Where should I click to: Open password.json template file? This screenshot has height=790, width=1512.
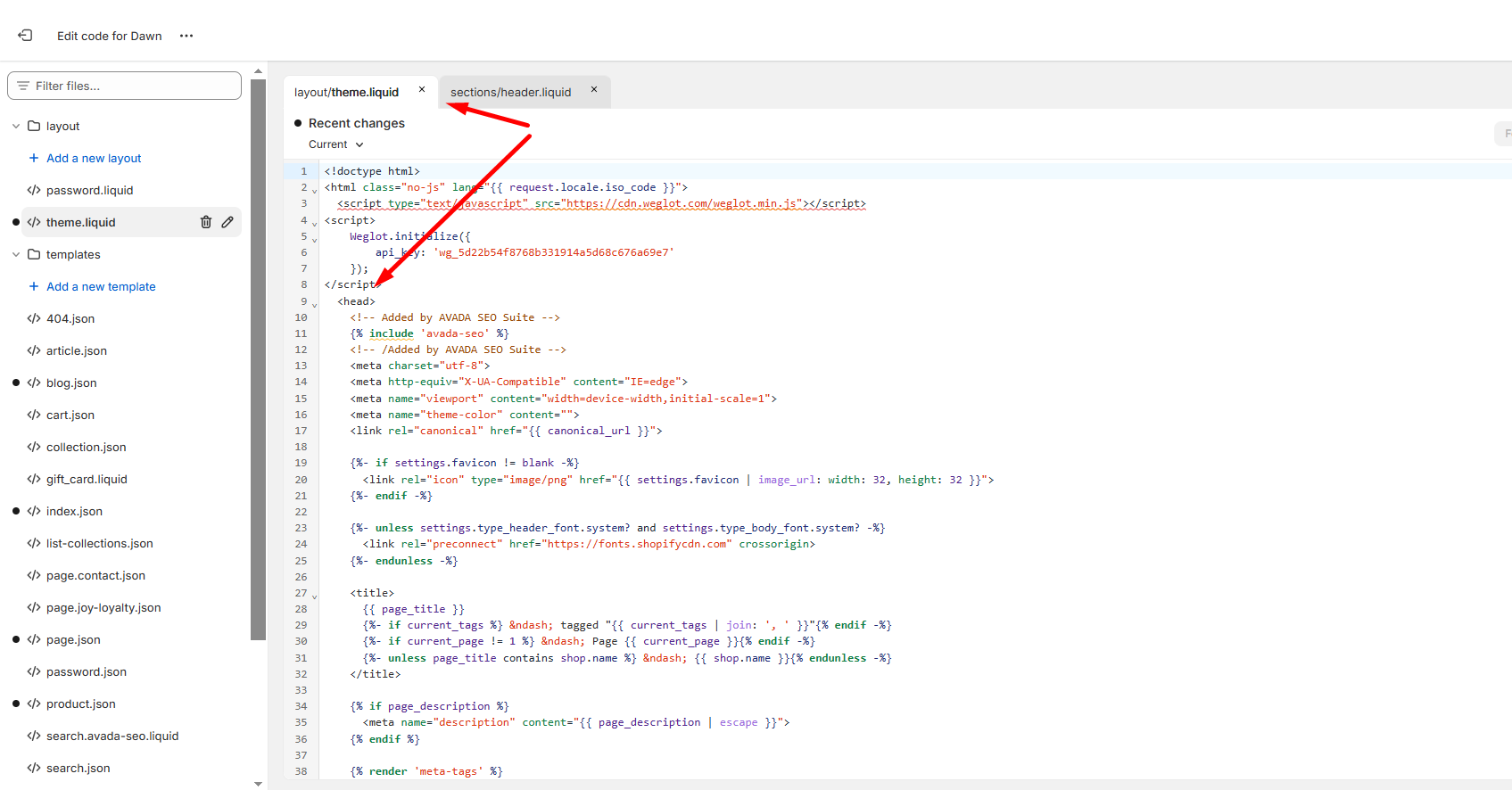pos(87,671)
